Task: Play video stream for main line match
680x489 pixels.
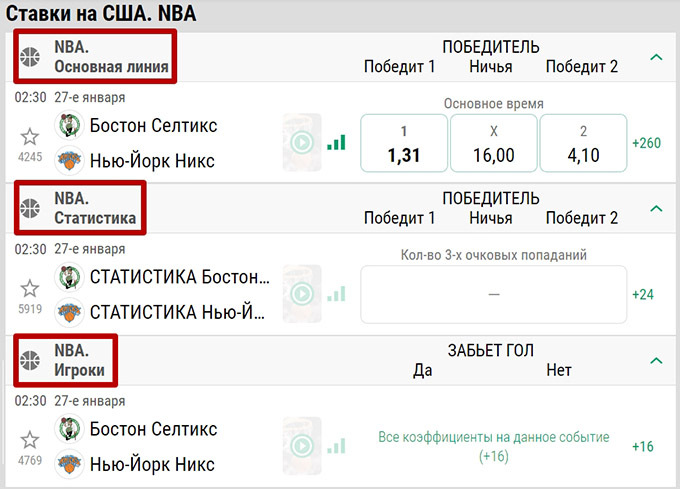Action: 302,142
